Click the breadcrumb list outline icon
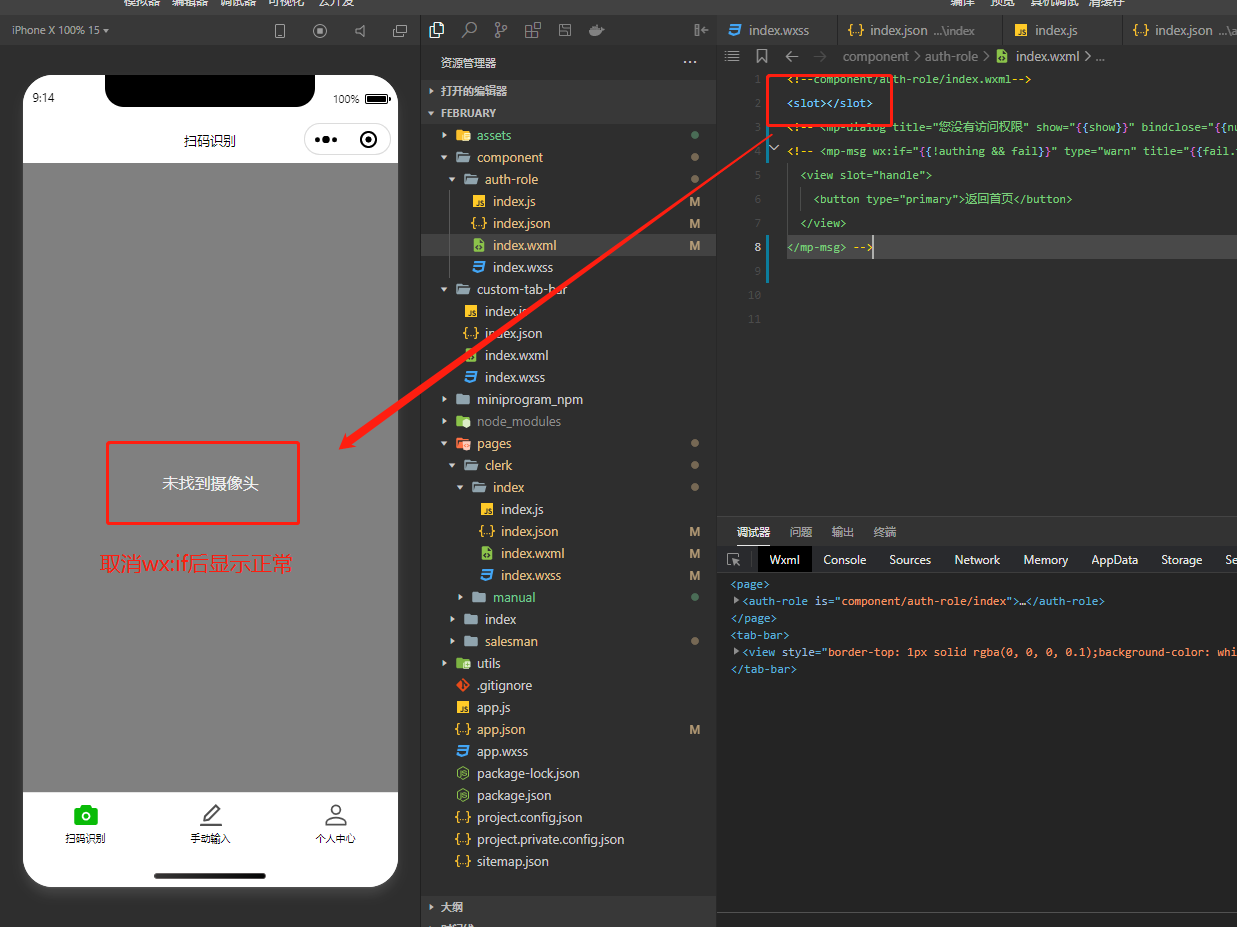1237x927 pixels. coord(732,56)
